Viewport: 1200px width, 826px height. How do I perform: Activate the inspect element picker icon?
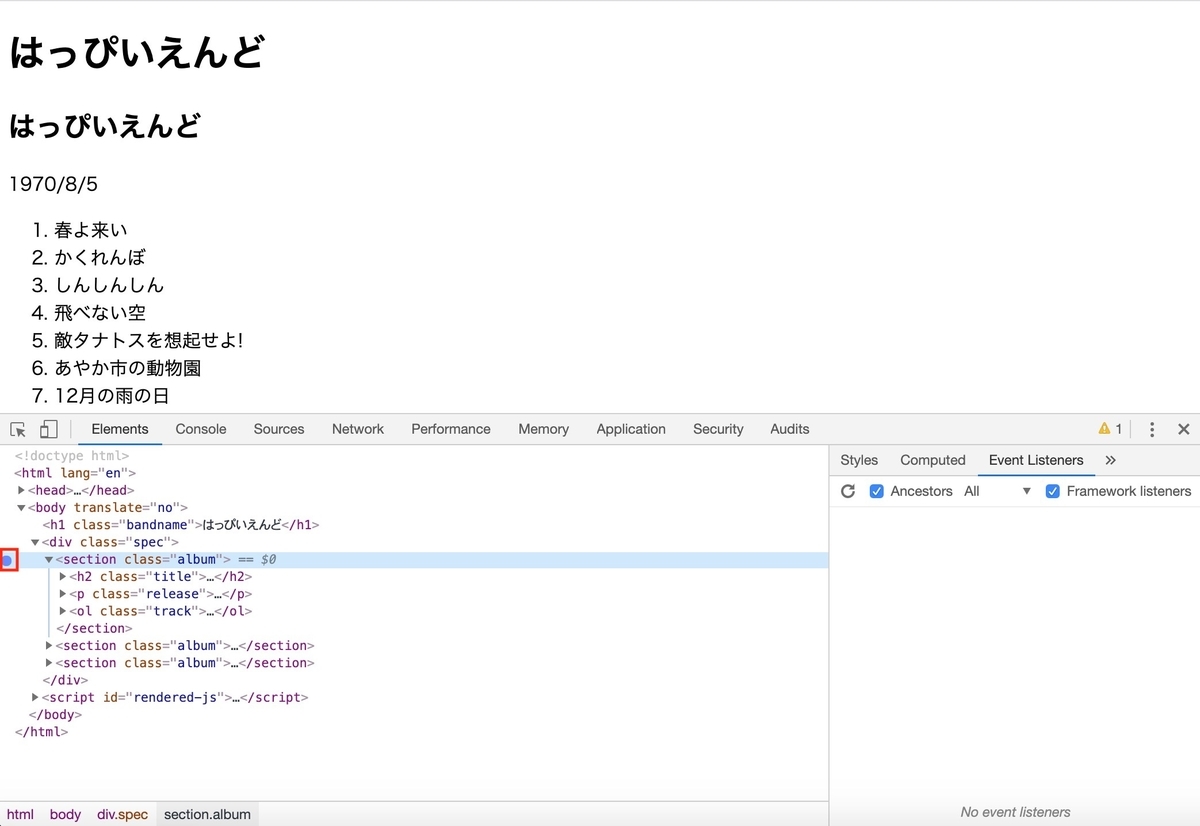pyautogui.click(x=18, y=429)
